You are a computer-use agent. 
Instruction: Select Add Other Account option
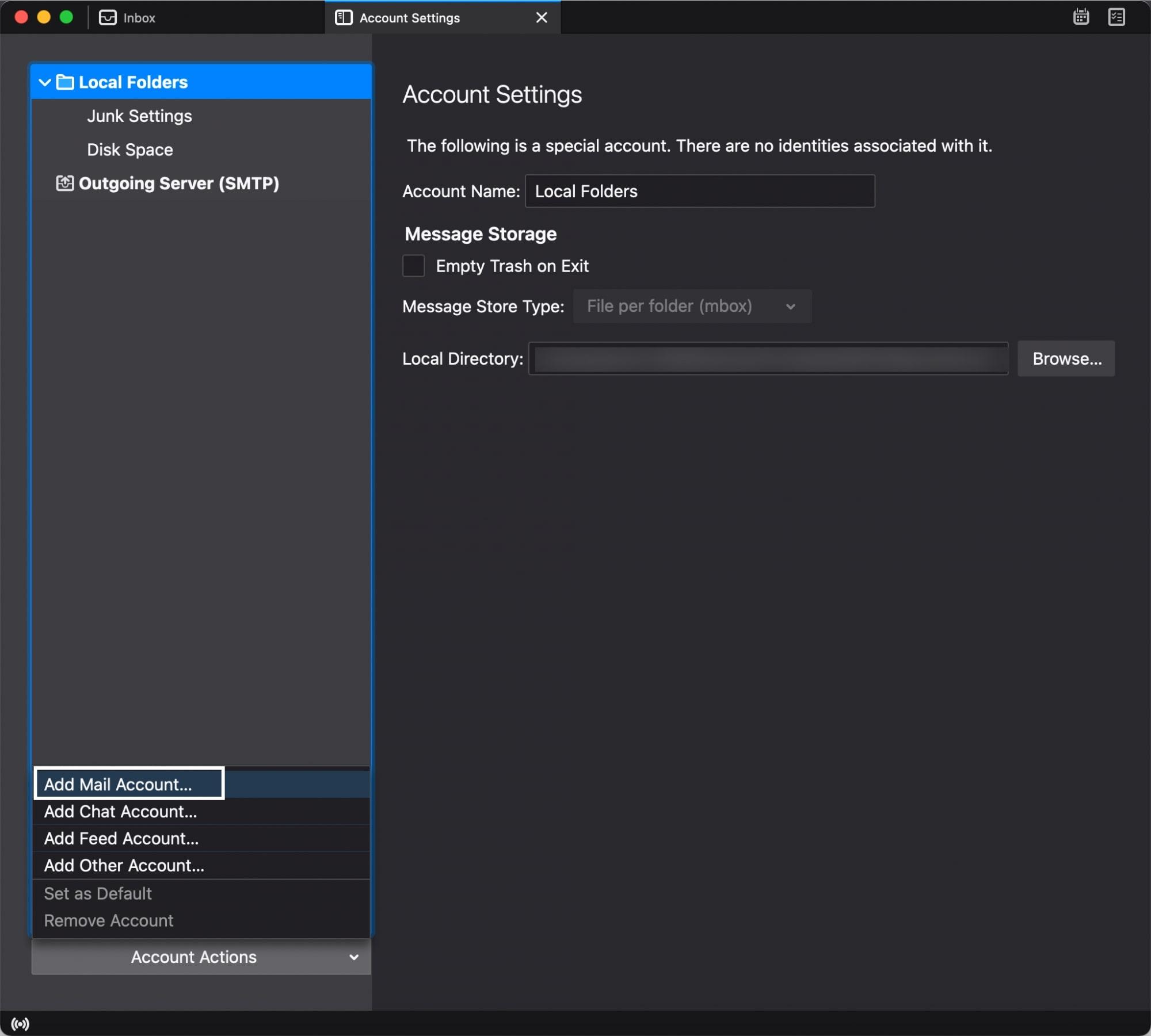point(124,865)
